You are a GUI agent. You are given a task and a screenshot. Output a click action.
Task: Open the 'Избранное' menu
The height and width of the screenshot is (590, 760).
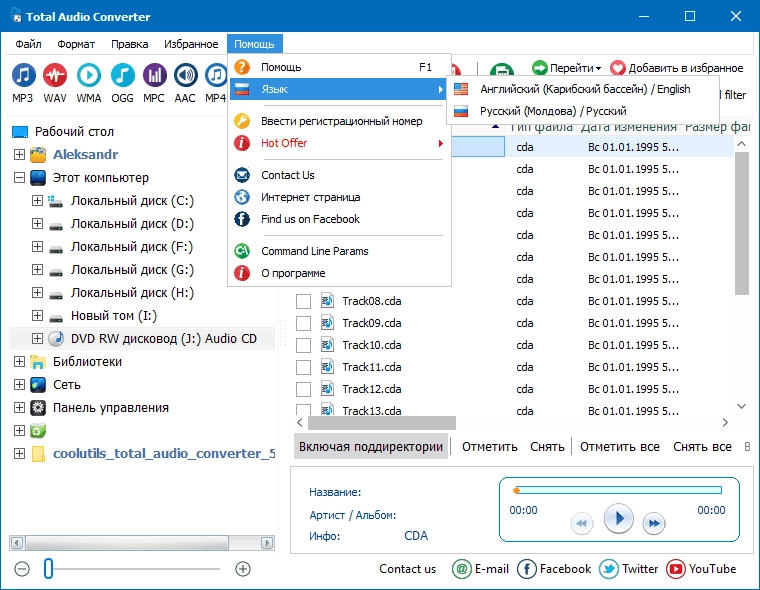click(191, 44)
